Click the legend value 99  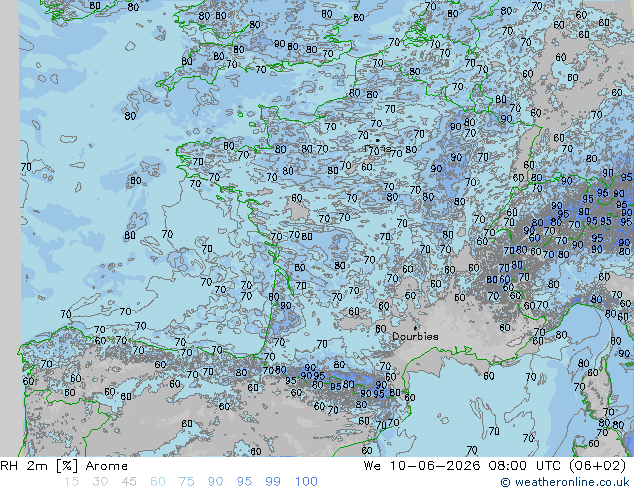pyautogui.click(x=273, y=482)
